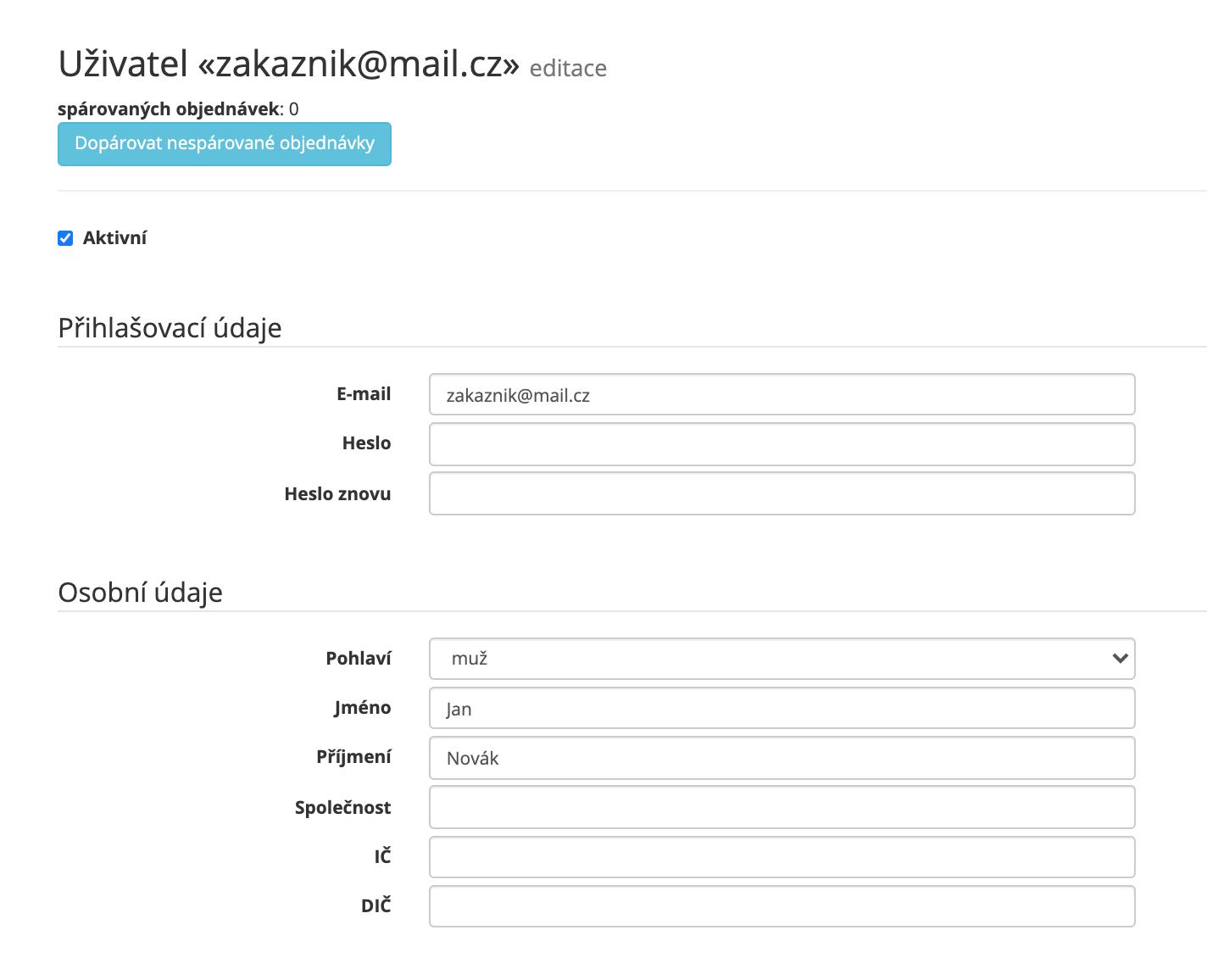
Task: Click the Pohlaví field label
Action: click(359, 659)
